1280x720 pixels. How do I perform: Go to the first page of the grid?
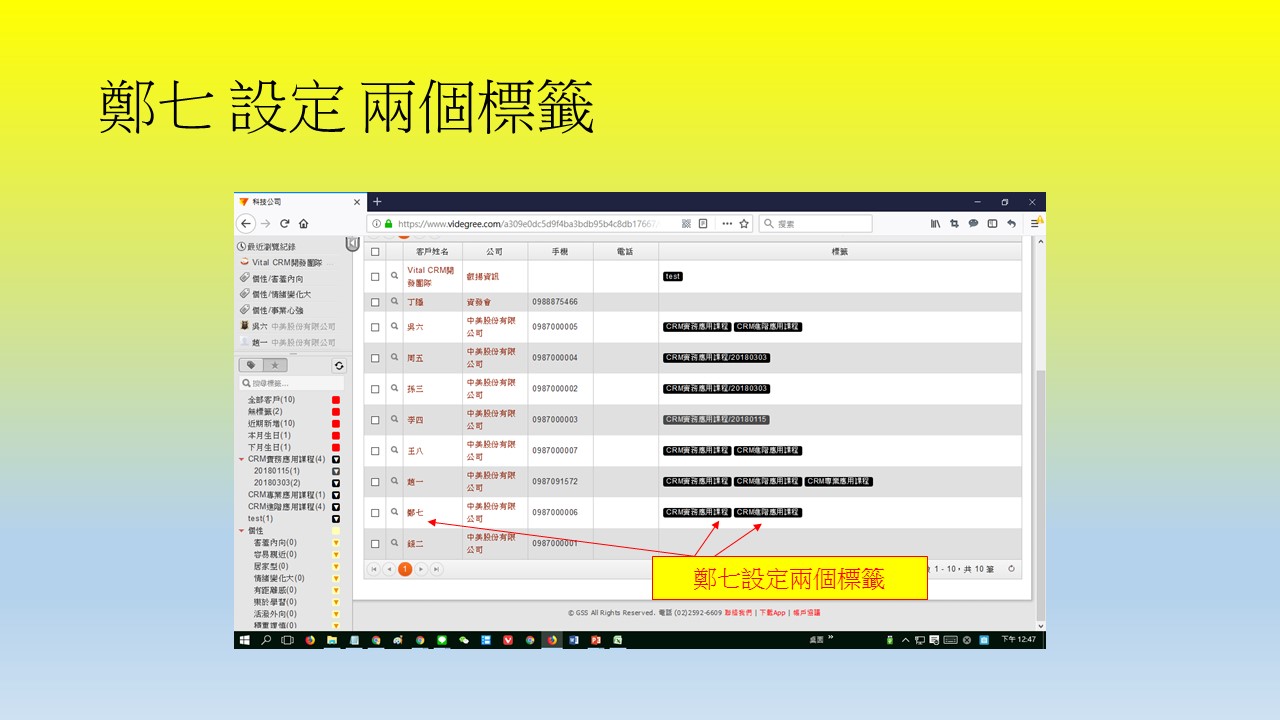coord(375,569)
